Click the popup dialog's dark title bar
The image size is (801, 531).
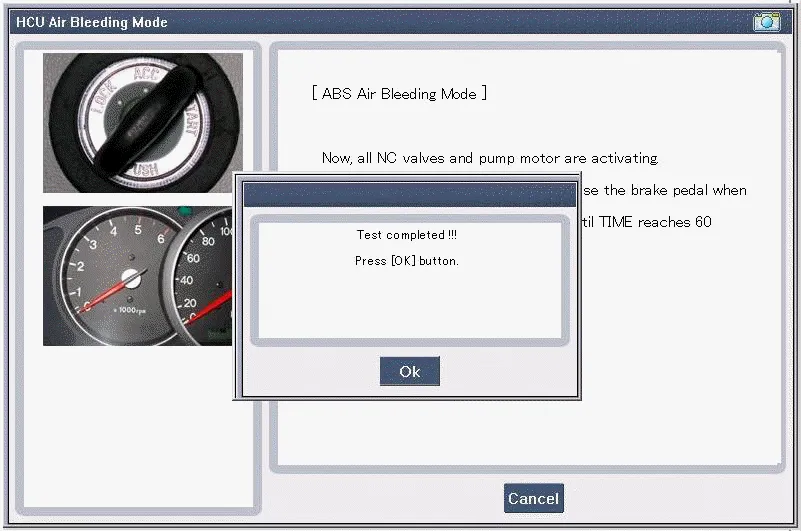(409, 194)
